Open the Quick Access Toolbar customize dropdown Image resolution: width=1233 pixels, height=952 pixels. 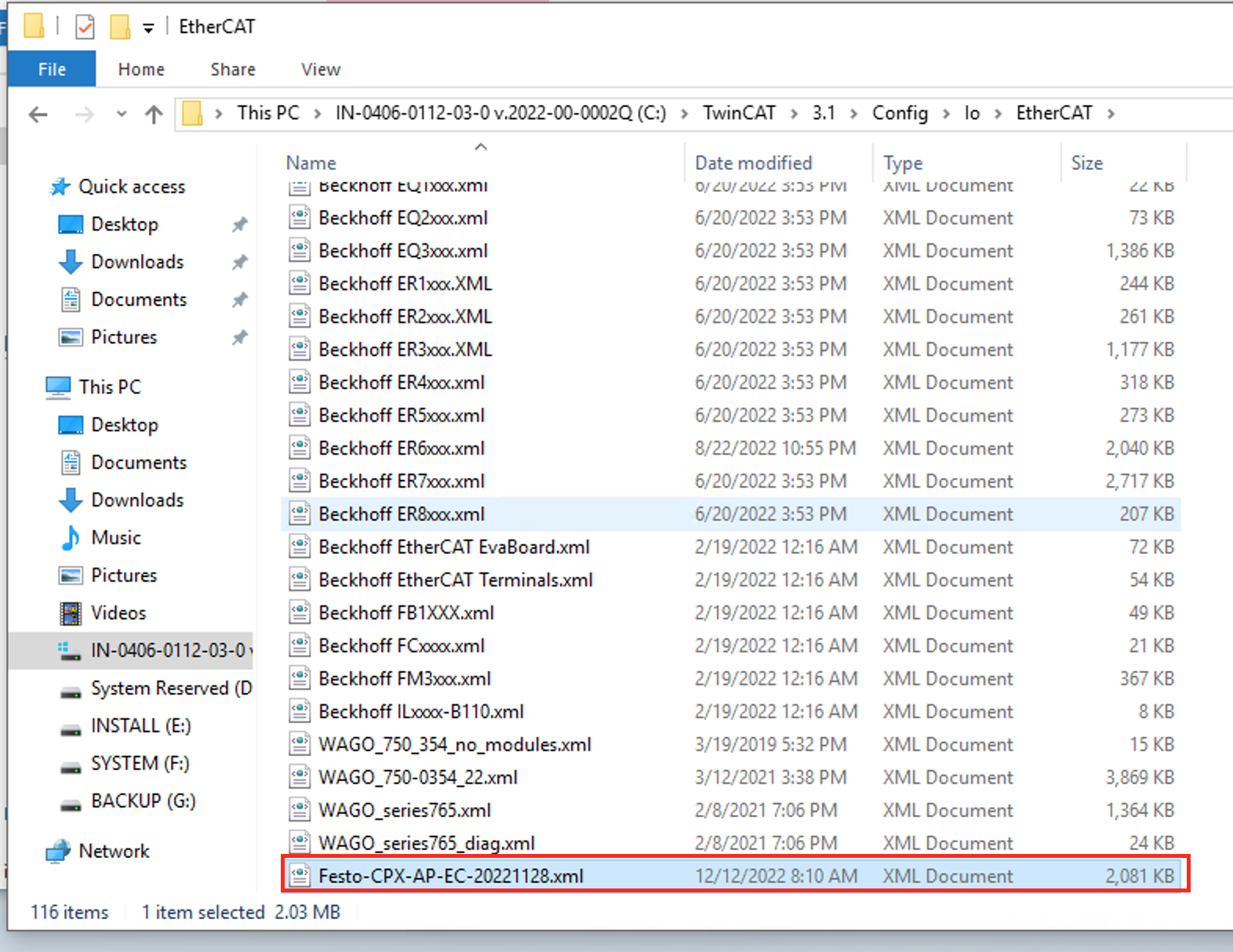(148, 28)
